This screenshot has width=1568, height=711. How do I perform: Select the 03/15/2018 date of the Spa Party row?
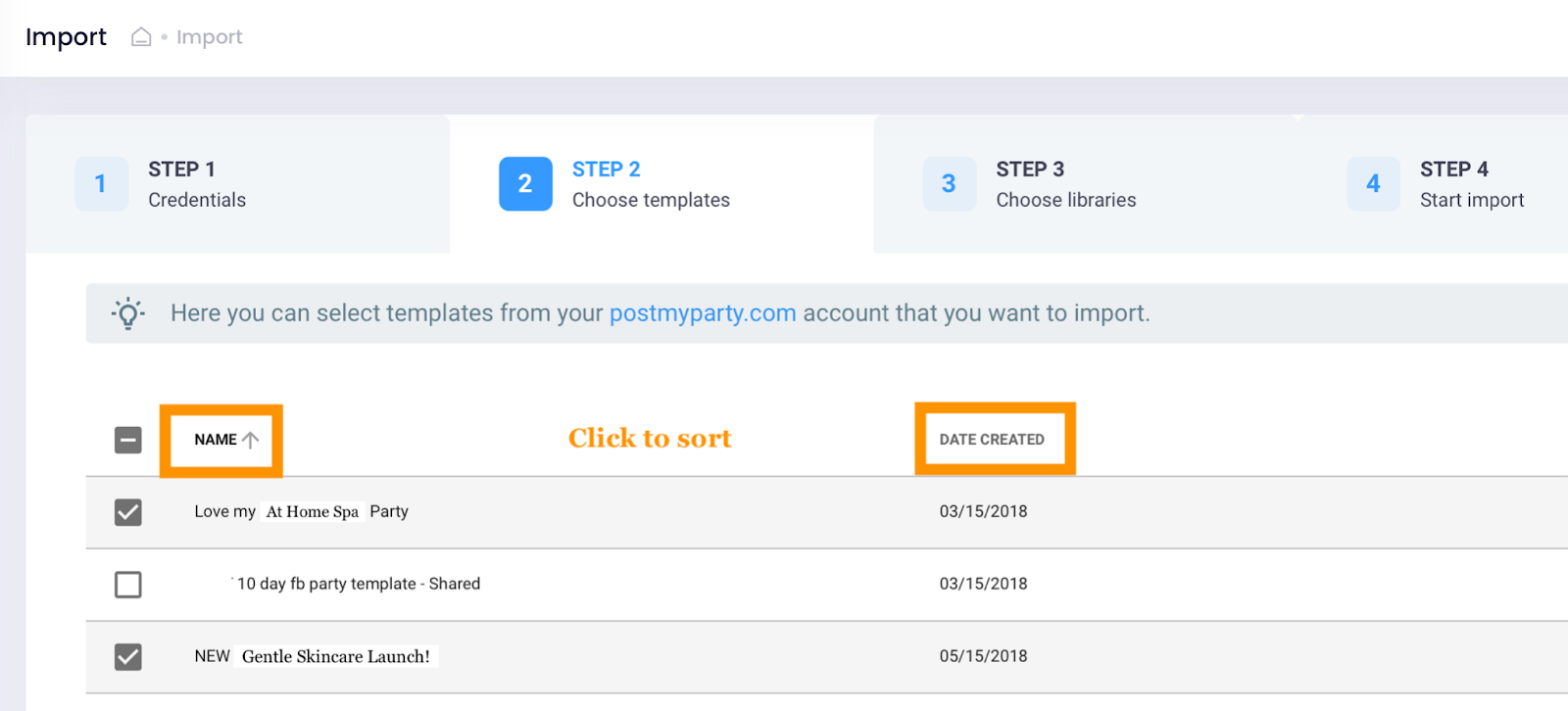coord(983,511)
